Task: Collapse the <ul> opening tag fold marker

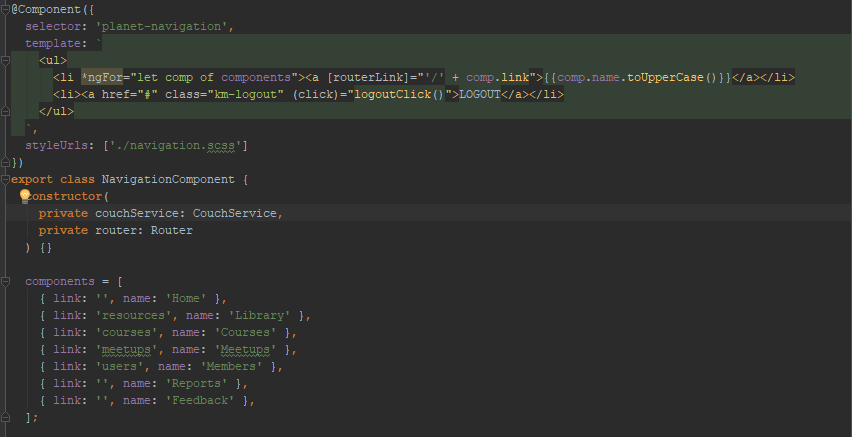Action: (5, 60)
